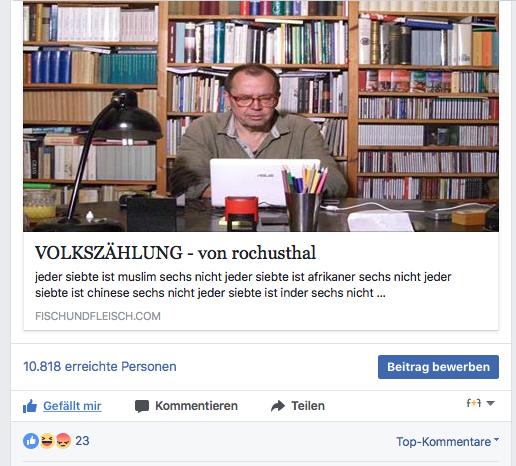Image resolution: width=516 pixels, height=466 pixels.
Task: Open the VOLKSZÄHLUNG - von rochusthal headline
Action: pyautogui.click(x=175, y=253)
